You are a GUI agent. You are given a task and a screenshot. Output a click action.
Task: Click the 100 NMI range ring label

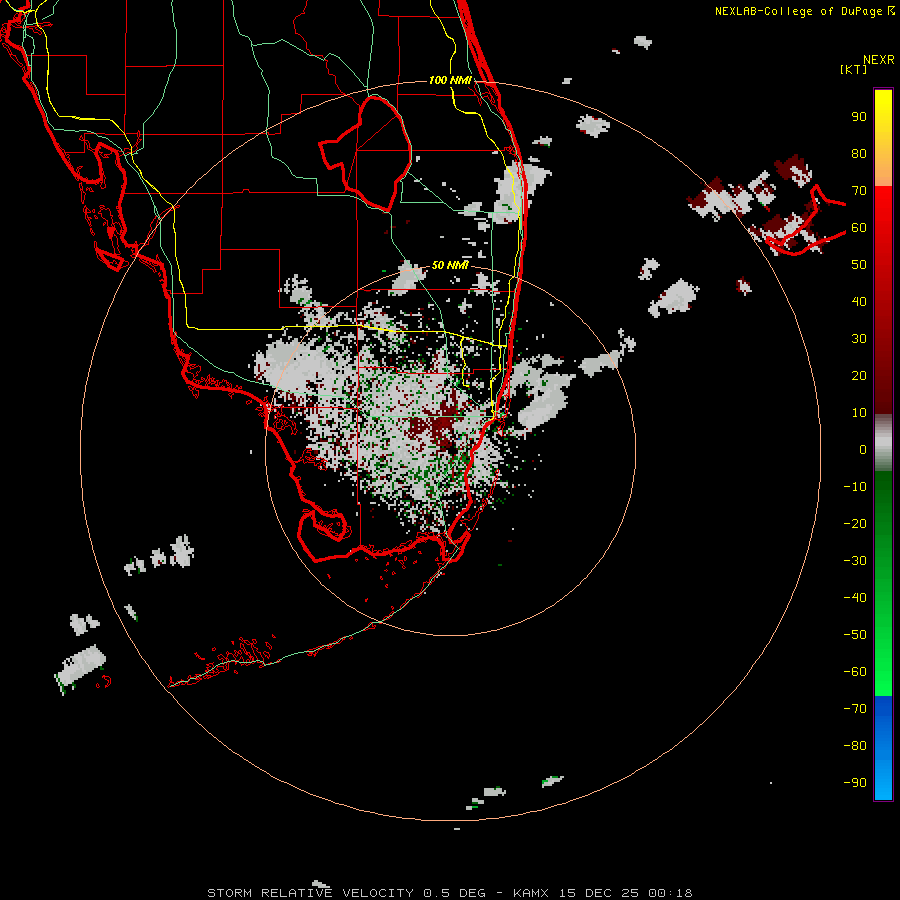point(450,80)
